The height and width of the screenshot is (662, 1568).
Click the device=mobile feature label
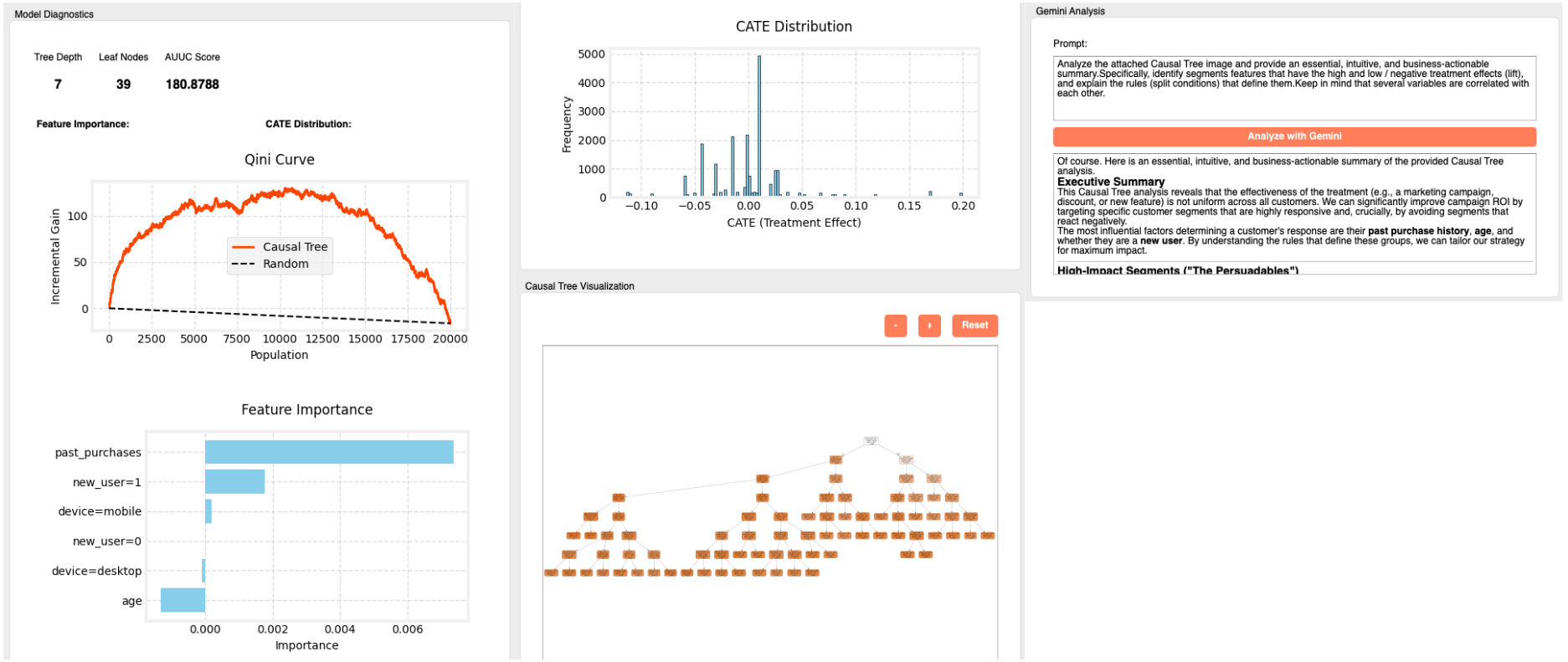100,511
